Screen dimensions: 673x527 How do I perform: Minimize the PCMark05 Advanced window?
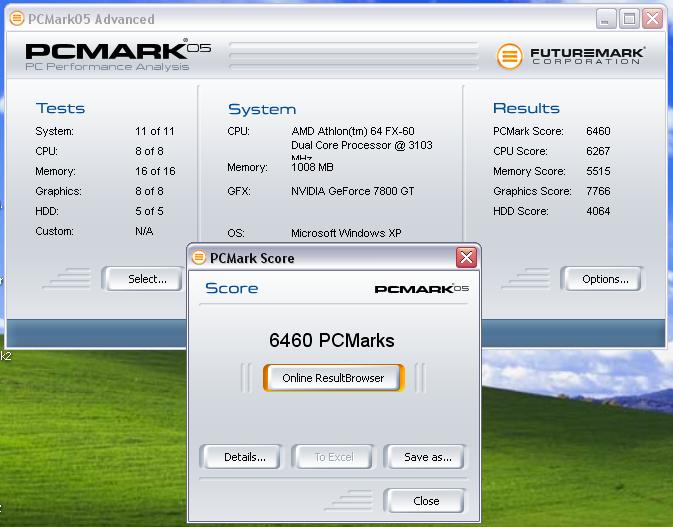tap(606, 19)
